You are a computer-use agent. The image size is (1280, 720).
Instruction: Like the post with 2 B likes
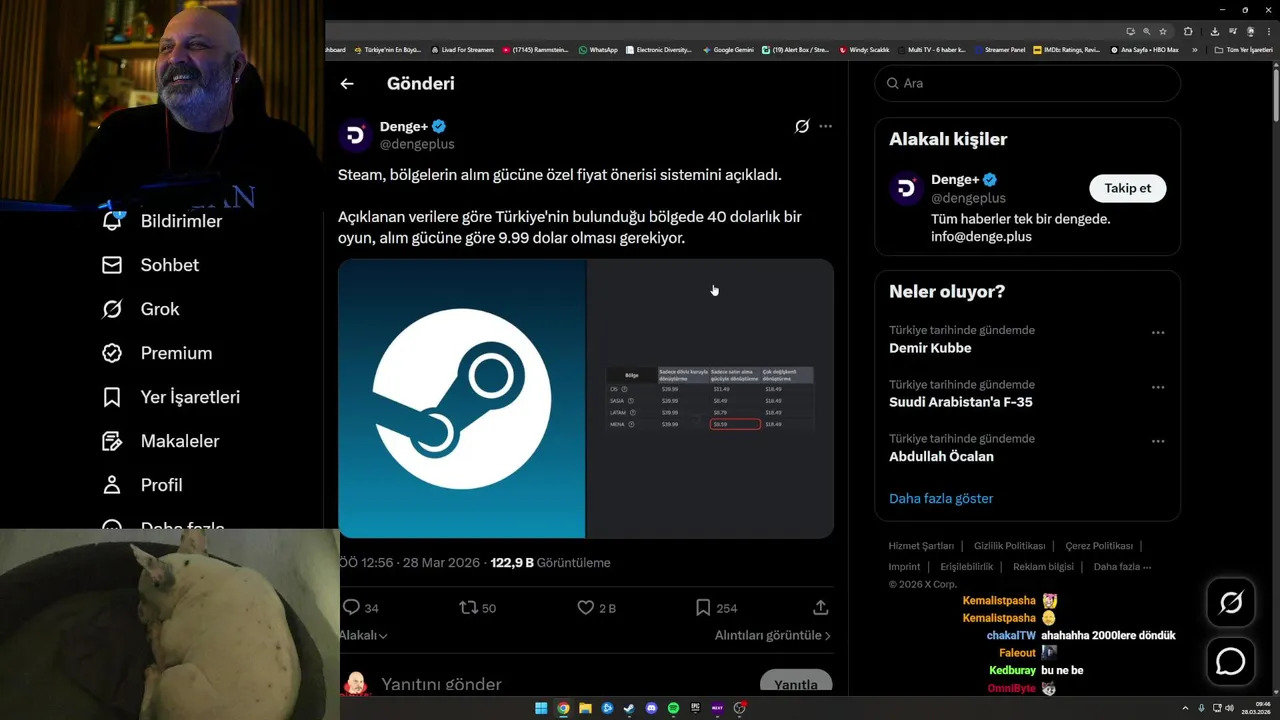tap(586, 607)
